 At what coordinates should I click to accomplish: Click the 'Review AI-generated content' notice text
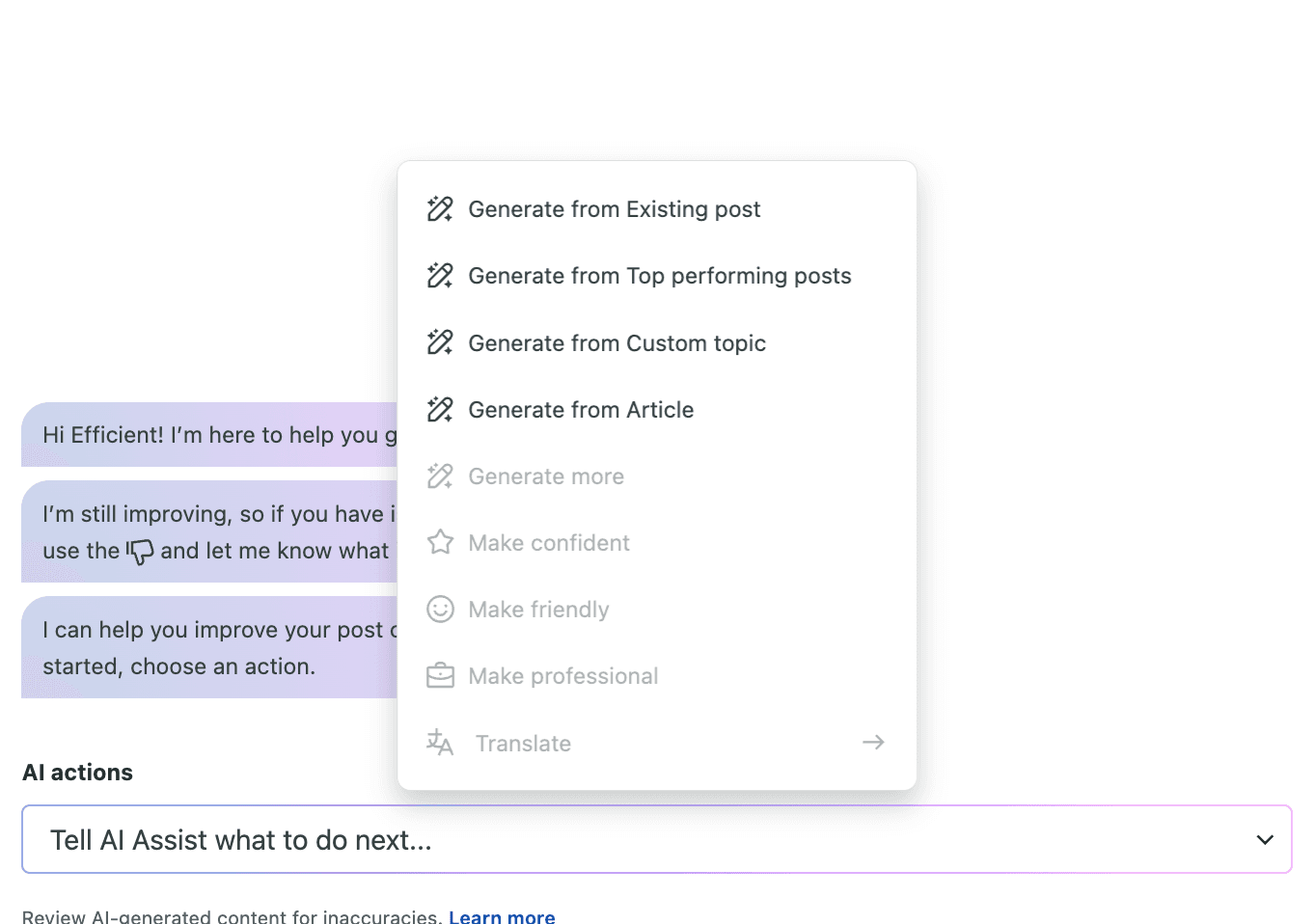click(233, 916)
